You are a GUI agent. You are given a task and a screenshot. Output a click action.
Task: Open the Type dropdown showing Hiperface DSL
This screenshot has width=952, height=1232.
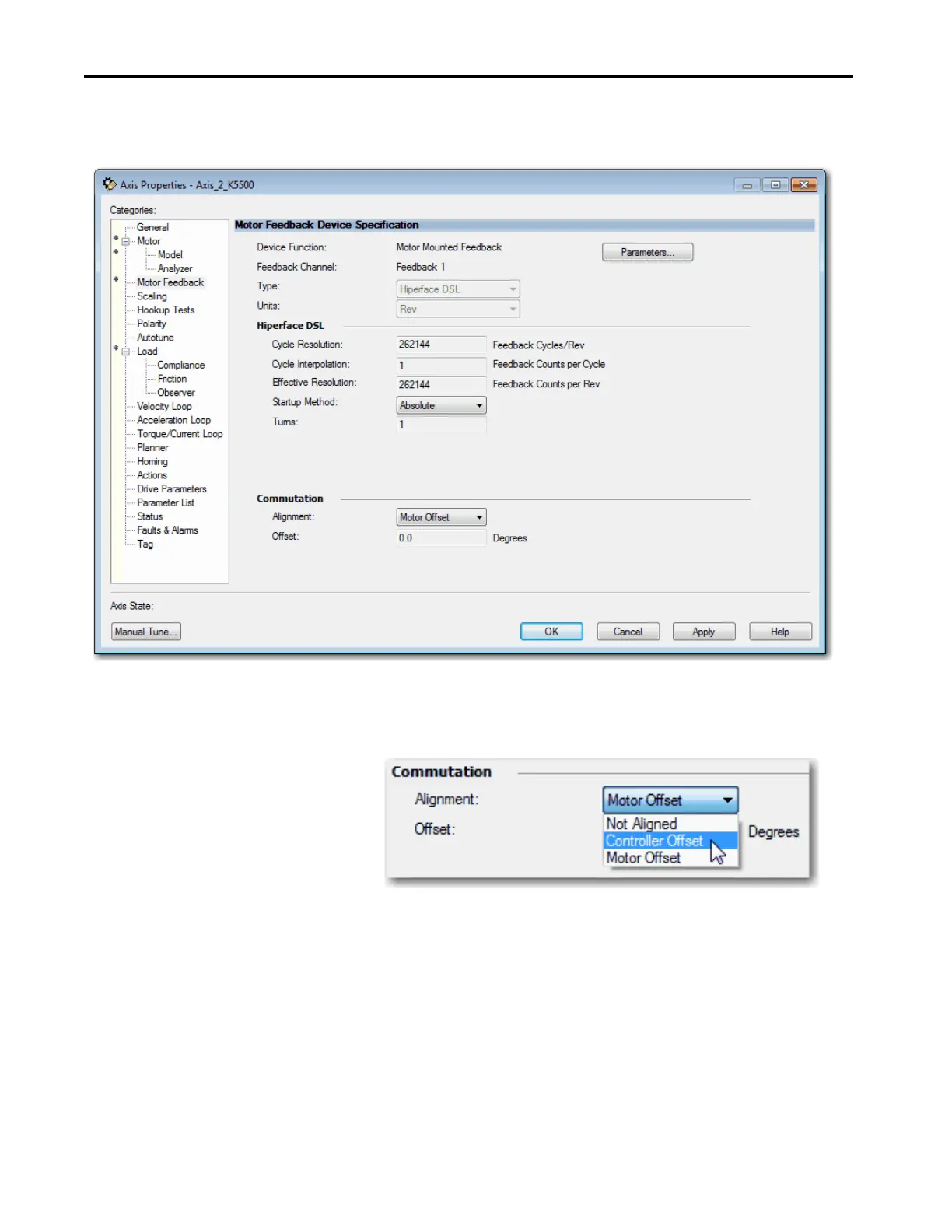point(457,289)
